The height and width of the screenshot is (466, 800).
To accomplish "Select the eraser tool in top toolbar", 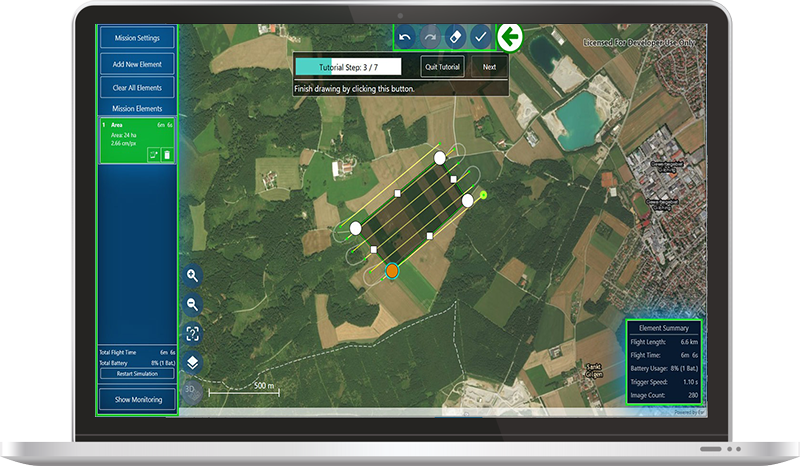I will 455,37.
